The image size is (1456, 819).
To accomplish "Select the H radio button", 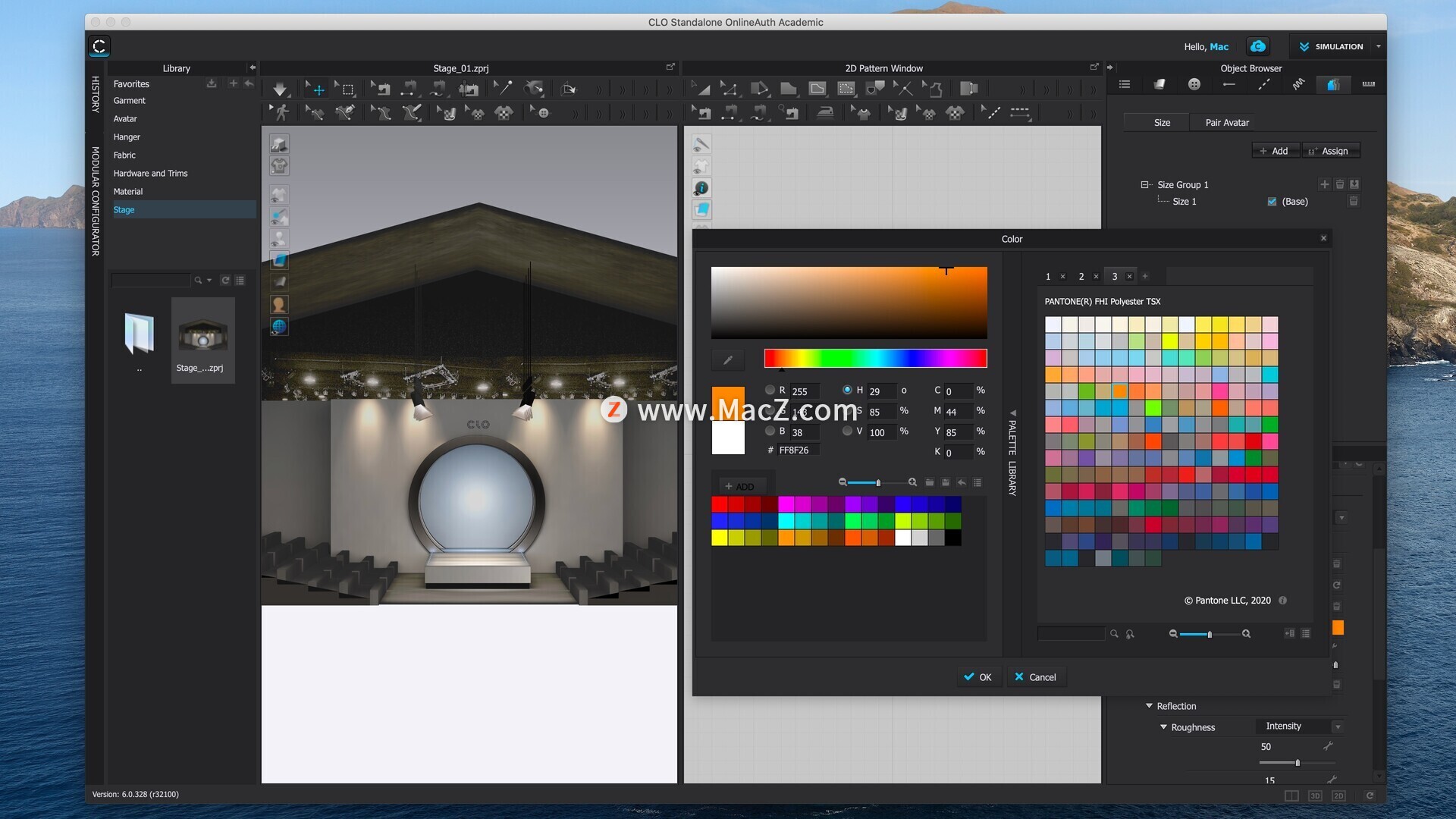I will (x=847, y=390).
